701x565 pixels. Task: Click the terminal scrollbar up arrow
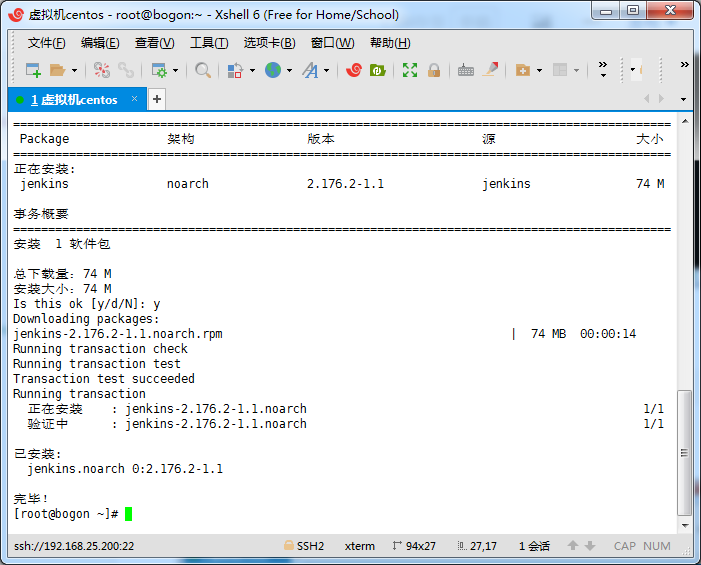coord(685,121)
